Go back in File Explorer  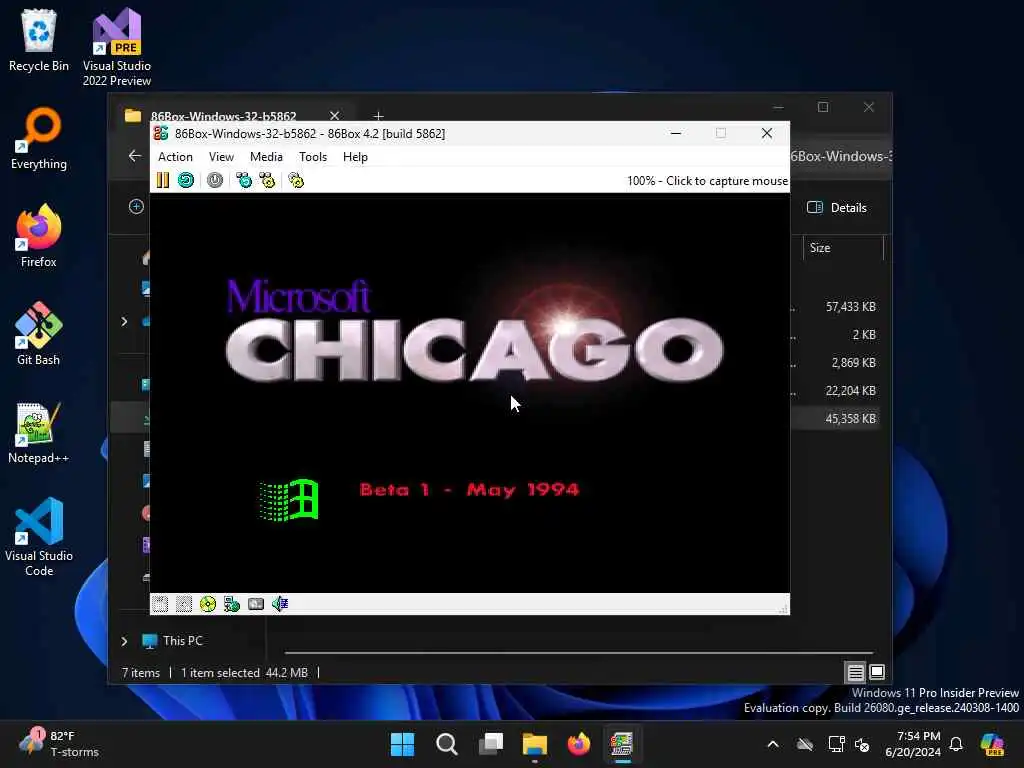click(x=135, y=156)
